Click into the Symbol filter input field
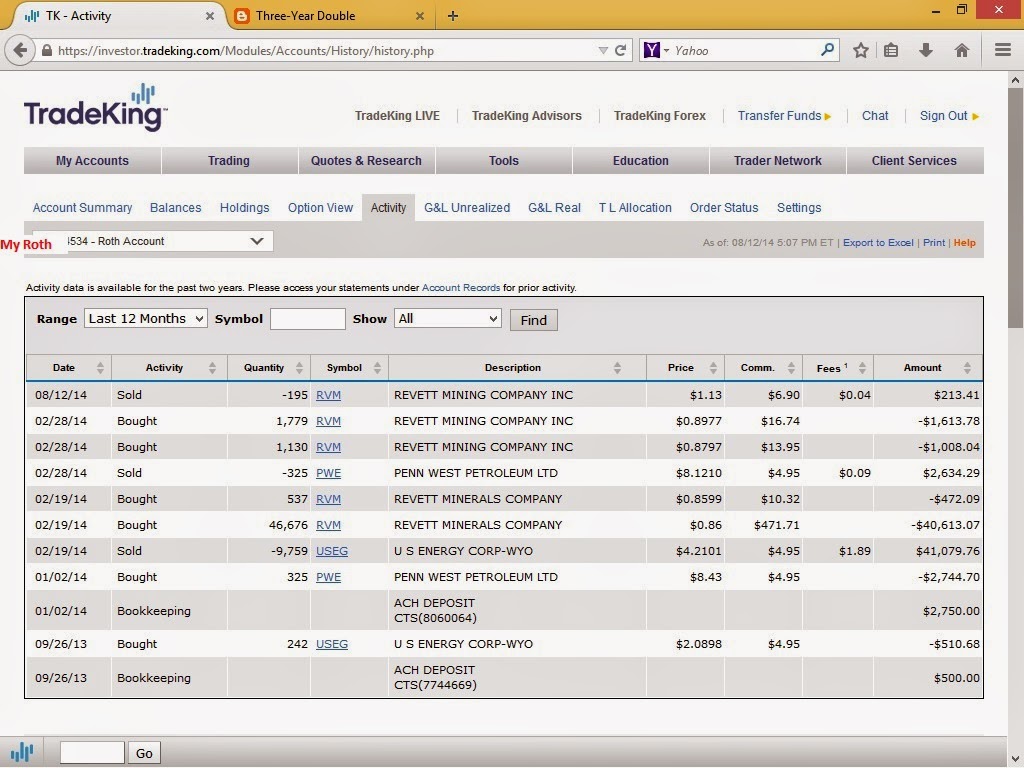This screenshot has width=1024, height=768. click(308, 319)
